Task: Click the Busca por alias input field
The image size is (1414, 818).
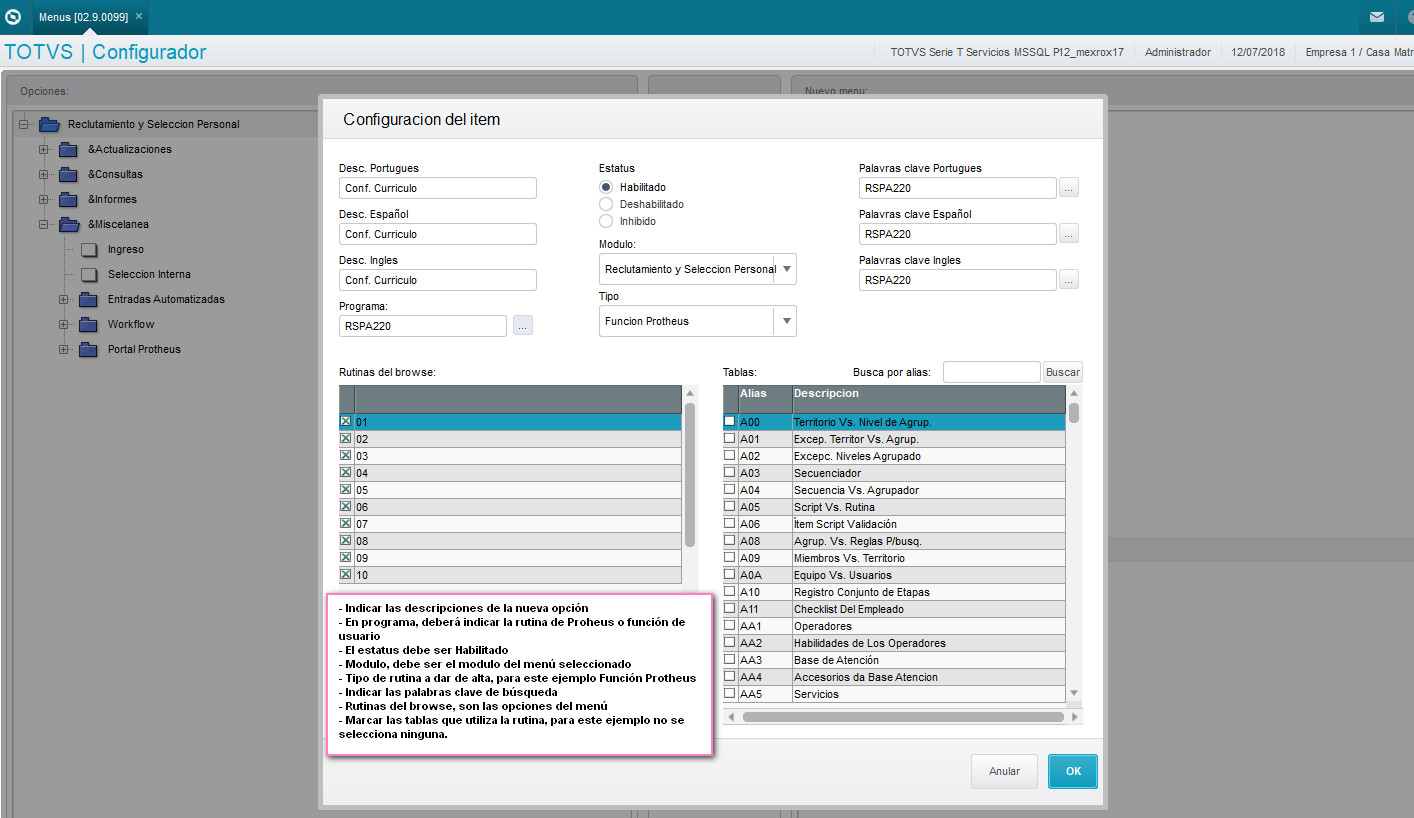Action: (x=992, y=372)
